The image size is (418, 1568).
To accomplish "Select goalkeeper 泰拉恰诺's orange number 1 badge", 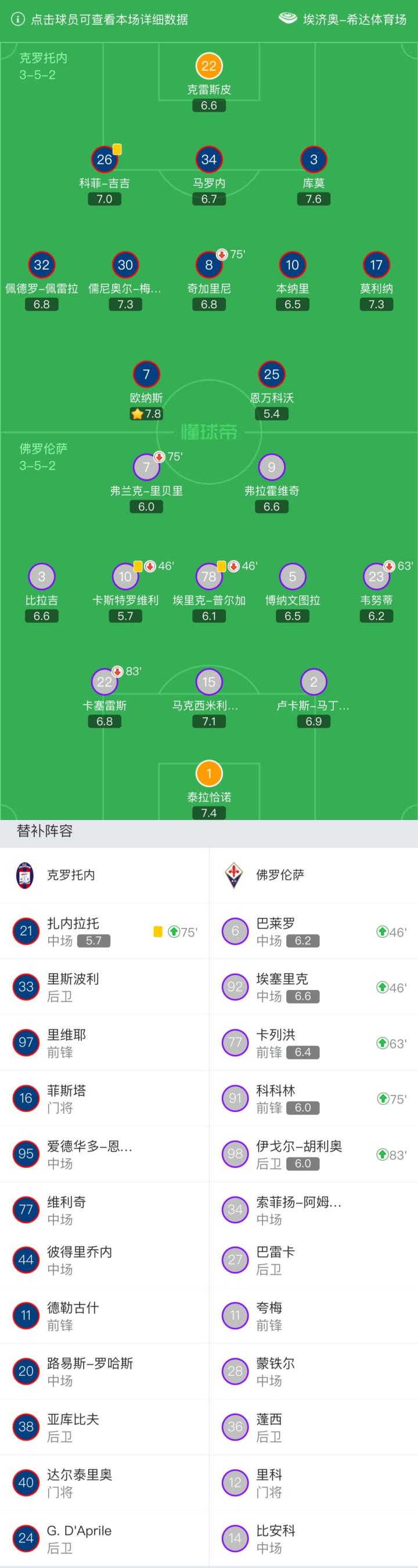I will pos(209,774).
